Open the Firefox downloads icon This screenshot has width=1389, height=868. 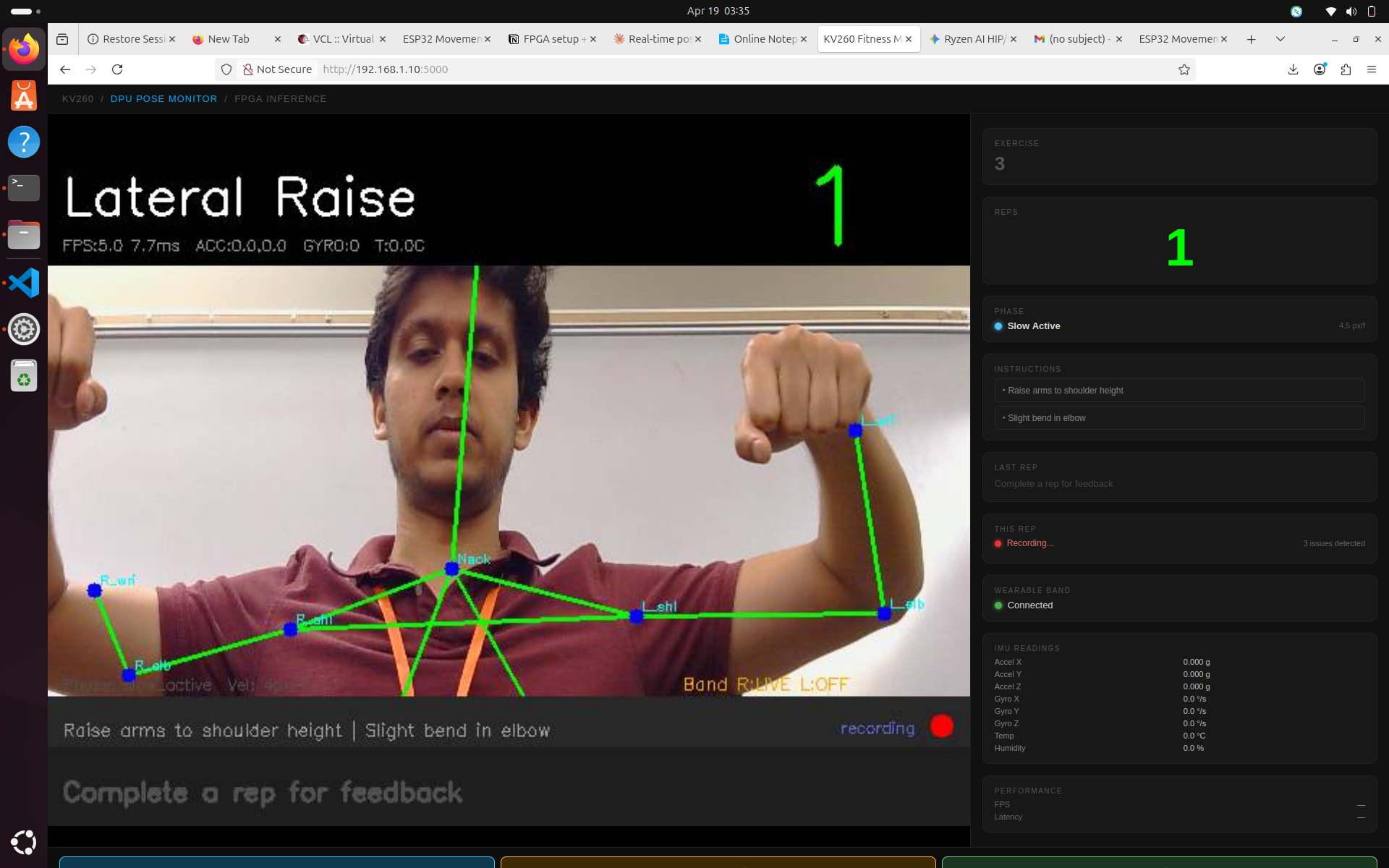(x=1293, y=69)
